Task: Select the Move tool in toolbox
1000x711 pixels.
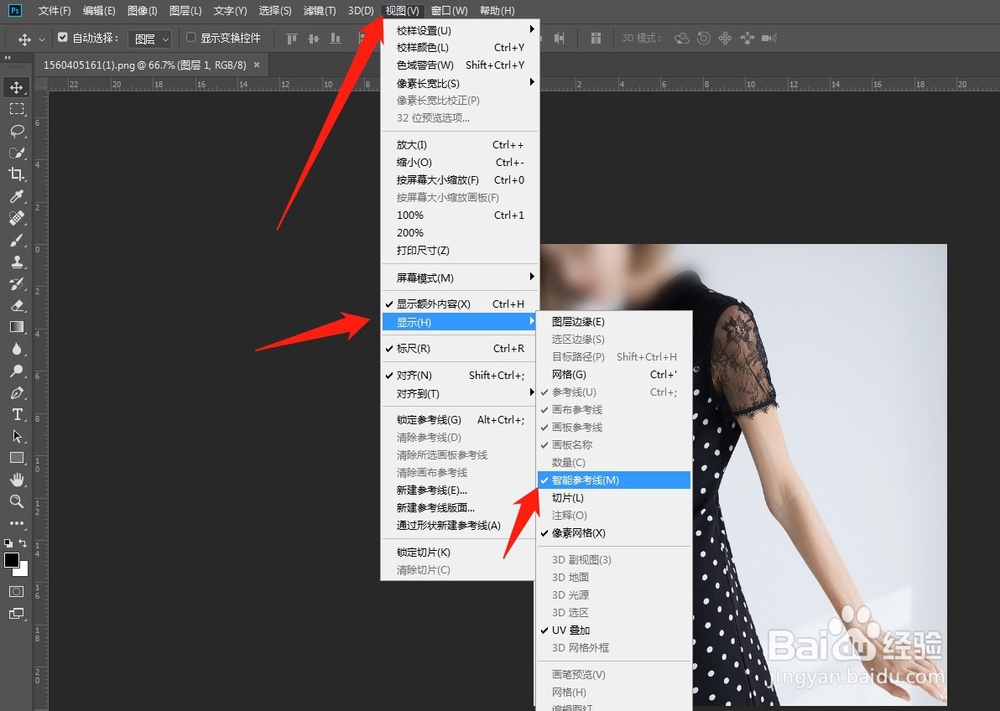Action: 17,87
